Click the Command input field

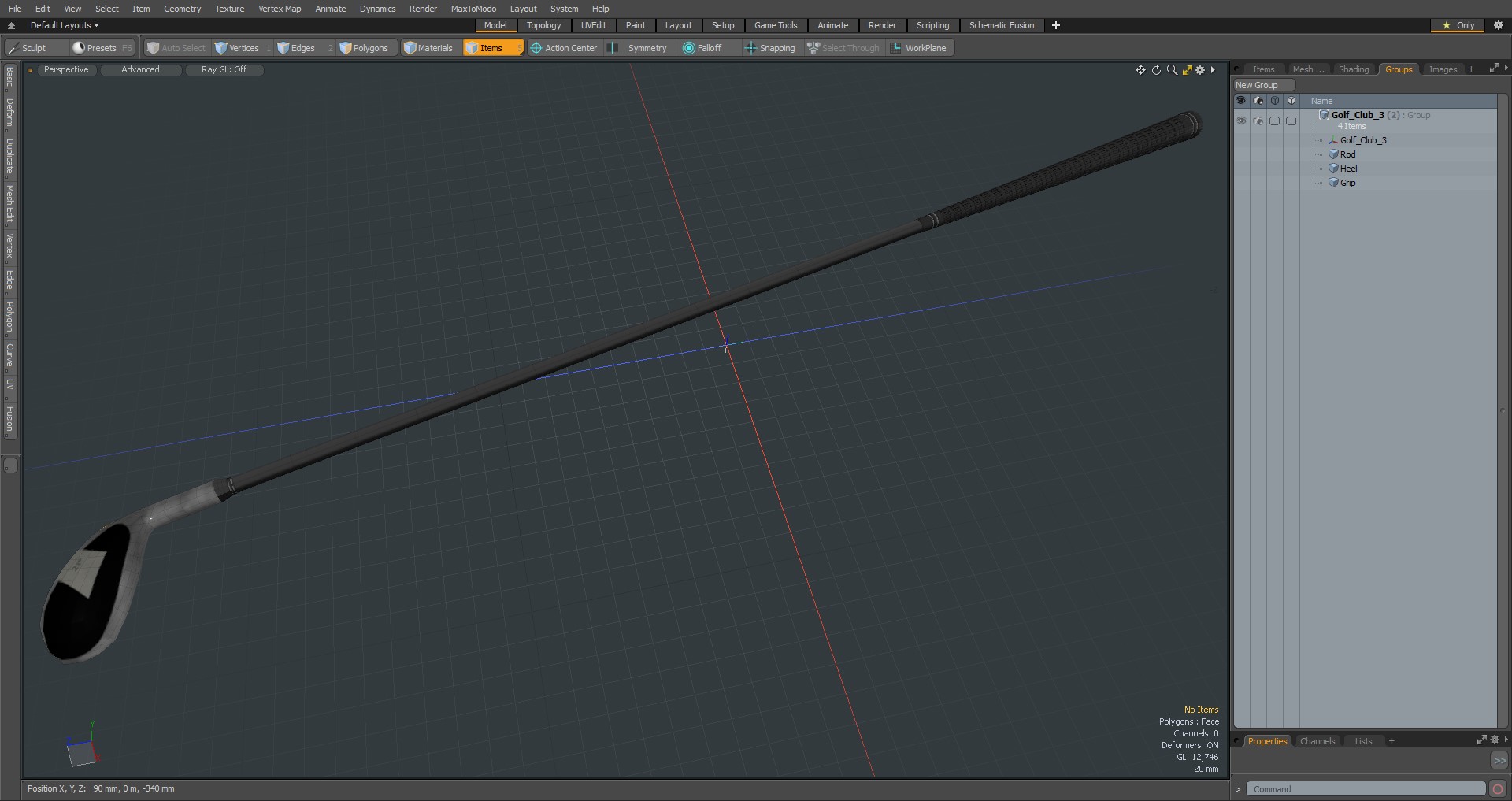[1366, 789]
